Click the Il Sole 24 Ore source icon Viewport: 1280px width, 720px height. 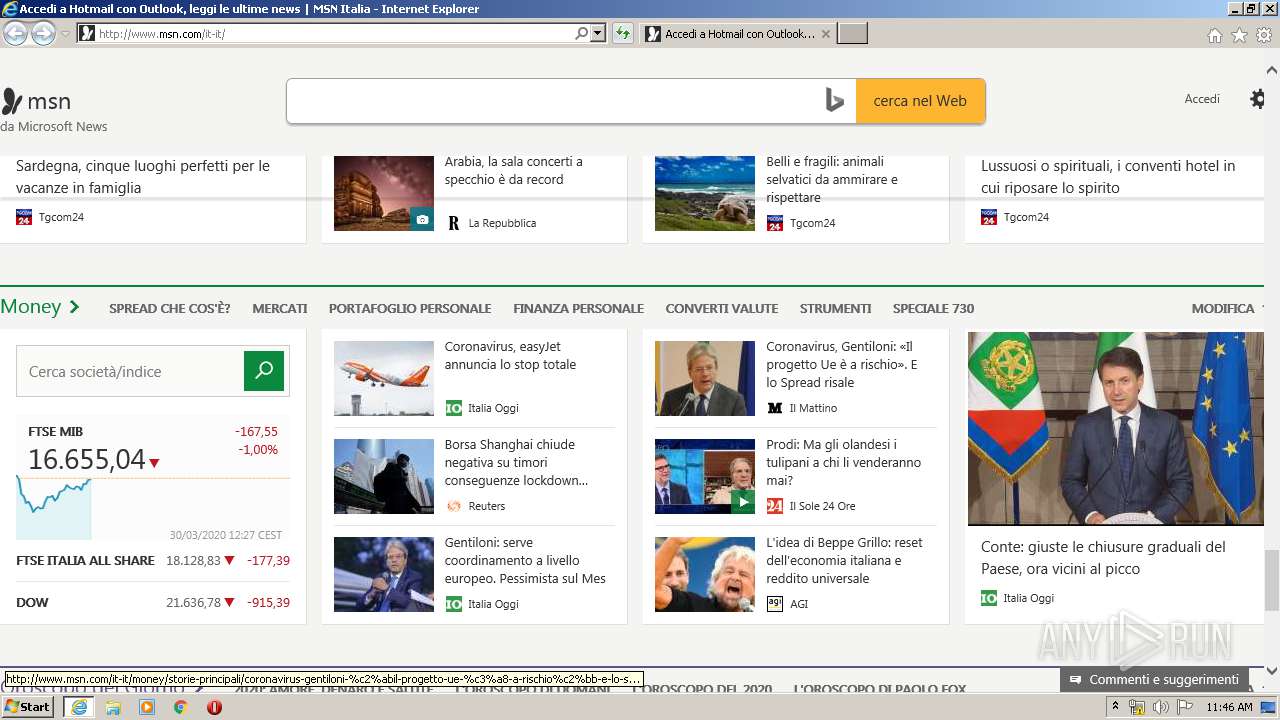[x=775, y=506]
